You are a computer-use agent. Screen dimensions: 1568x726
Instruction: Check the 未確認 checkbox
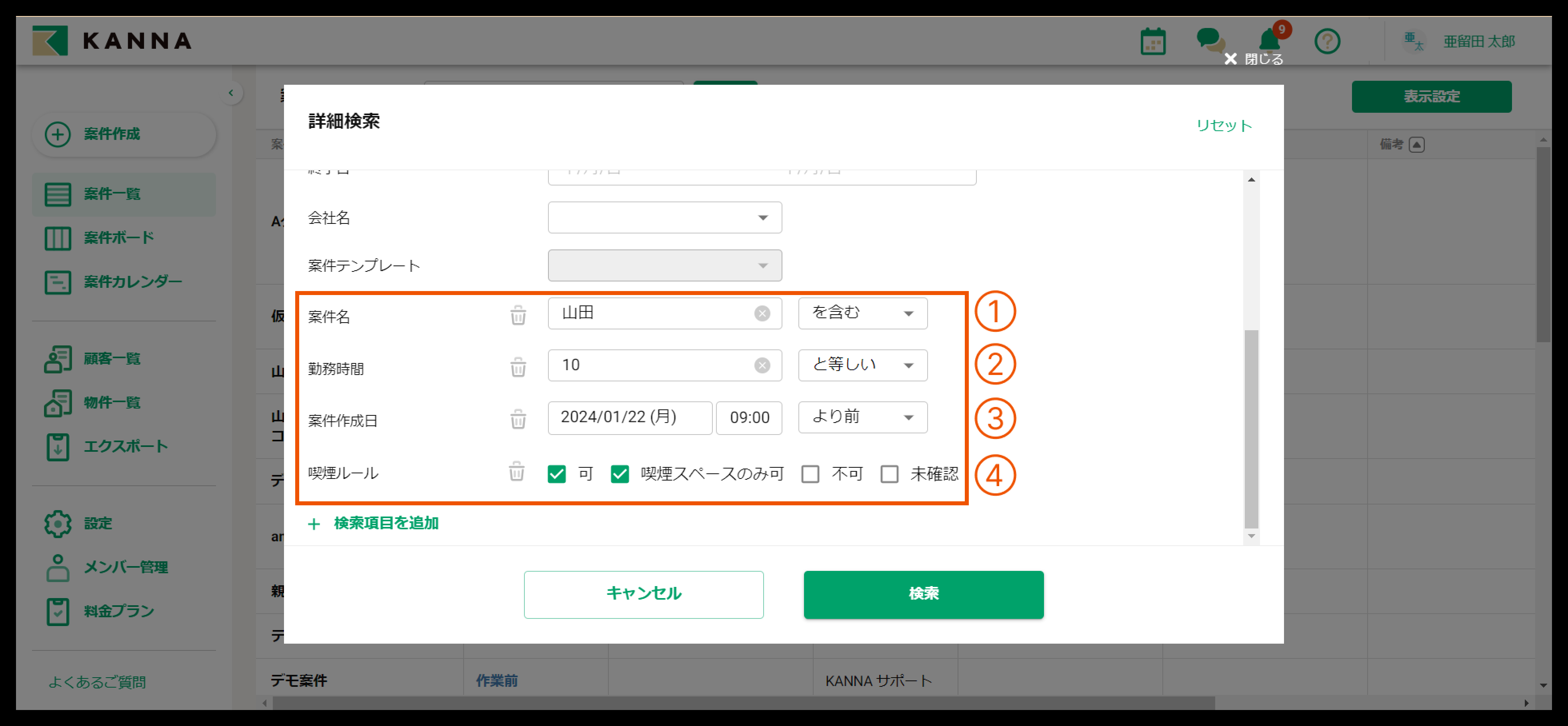coord(889,474)
